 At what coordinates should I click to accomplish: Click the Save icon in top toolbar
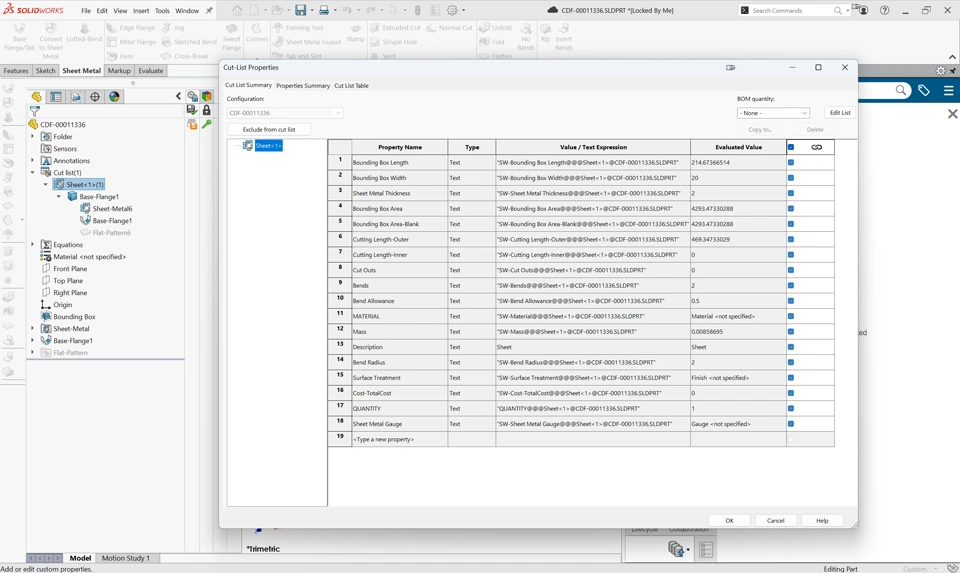(x=300, y=10)
